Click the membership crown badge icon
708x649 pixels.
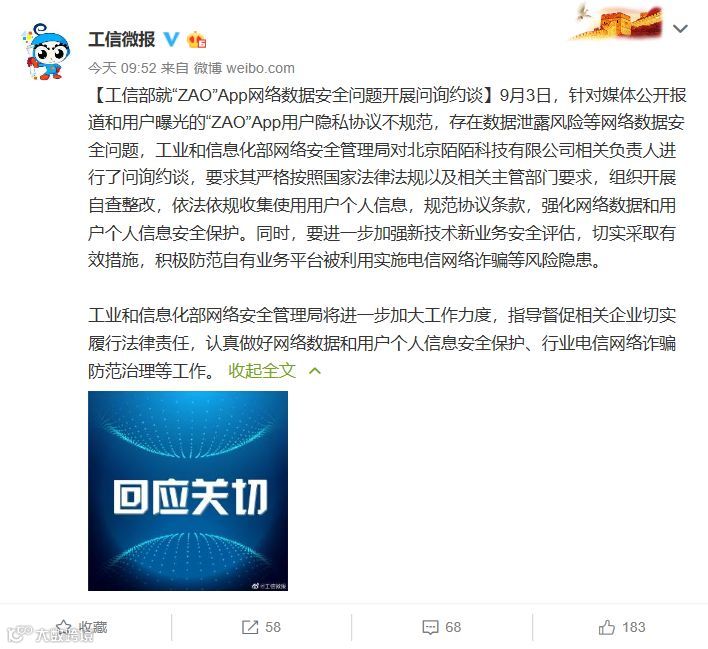tap(196, 40)
